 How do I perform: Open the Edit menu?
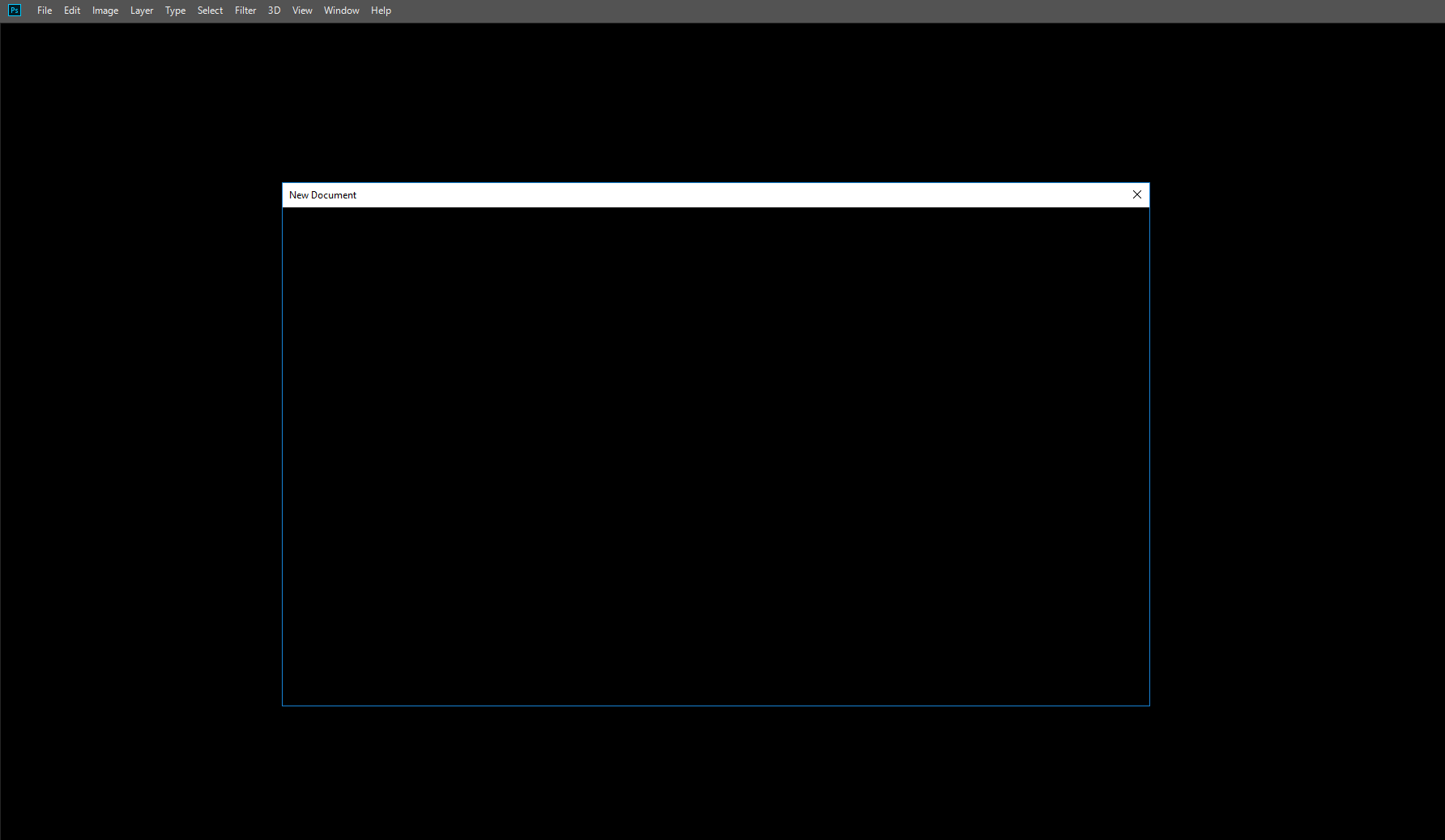click(72, 11)
